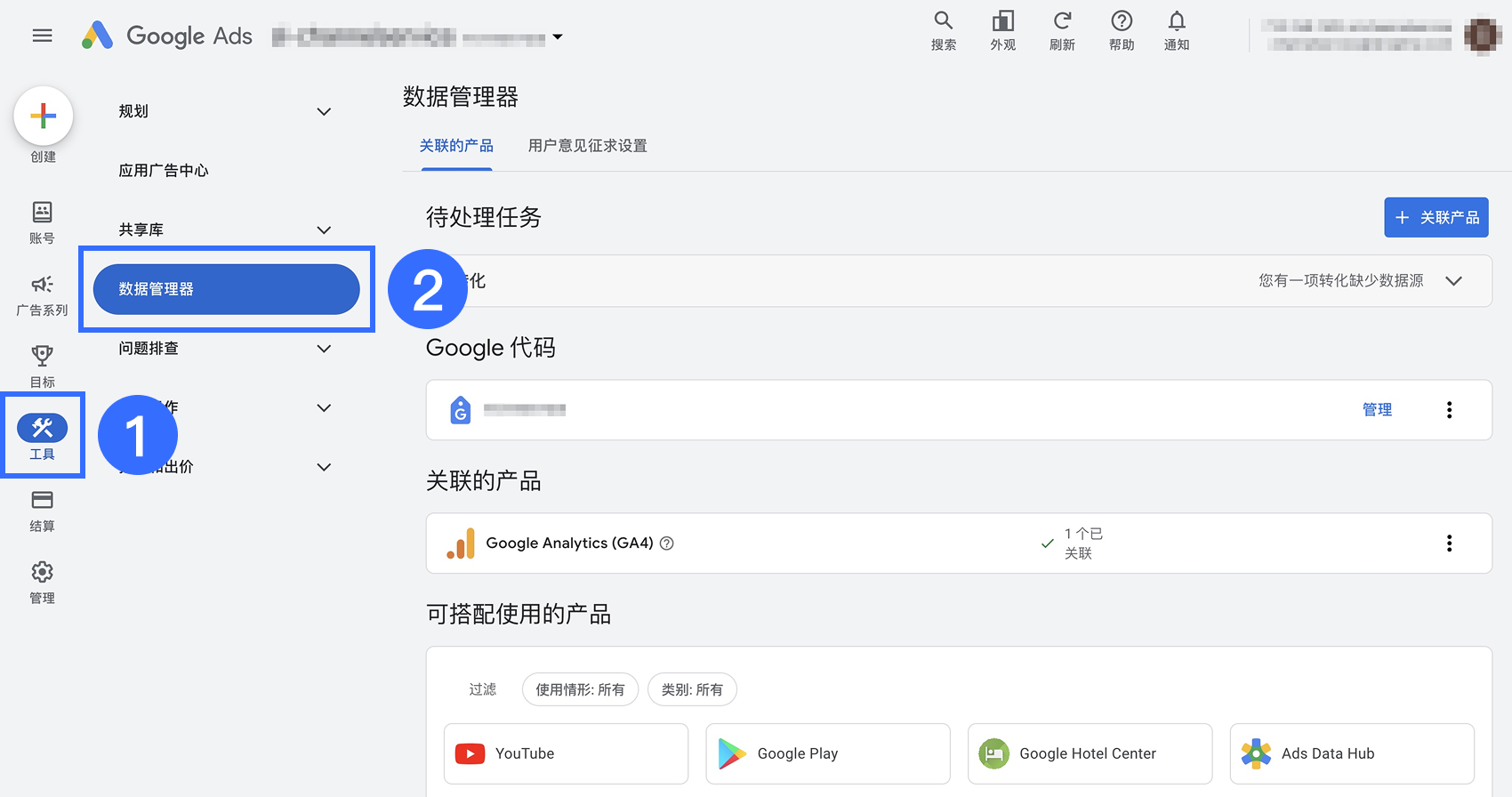The height and width of the screenshot is (797, 1512).
Task: Expand the pending conversion task row
Action: [1453, 281]
